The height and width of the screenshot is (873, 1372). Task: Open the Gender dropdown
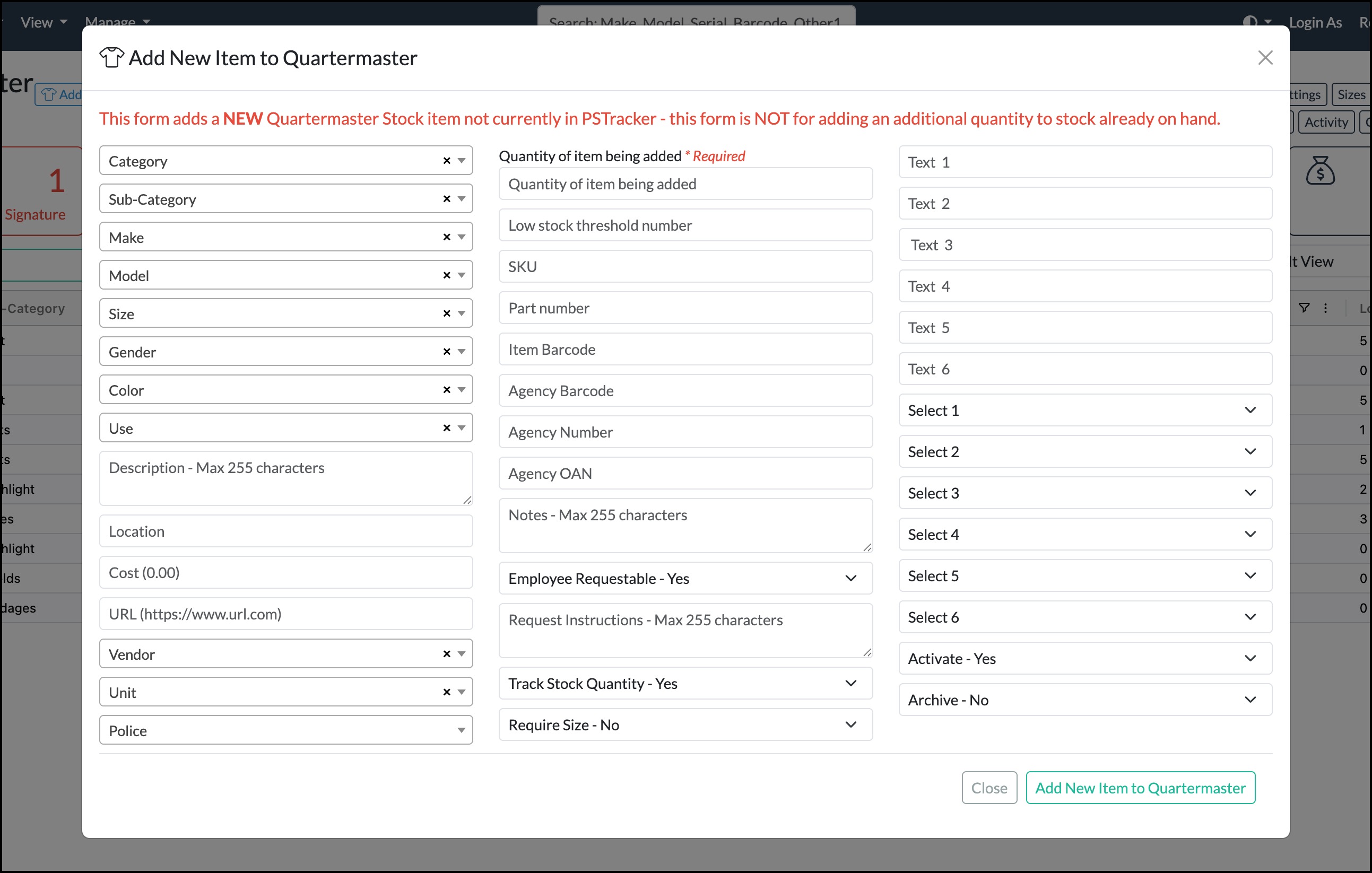pyautogui.click(x=286, y=351)
